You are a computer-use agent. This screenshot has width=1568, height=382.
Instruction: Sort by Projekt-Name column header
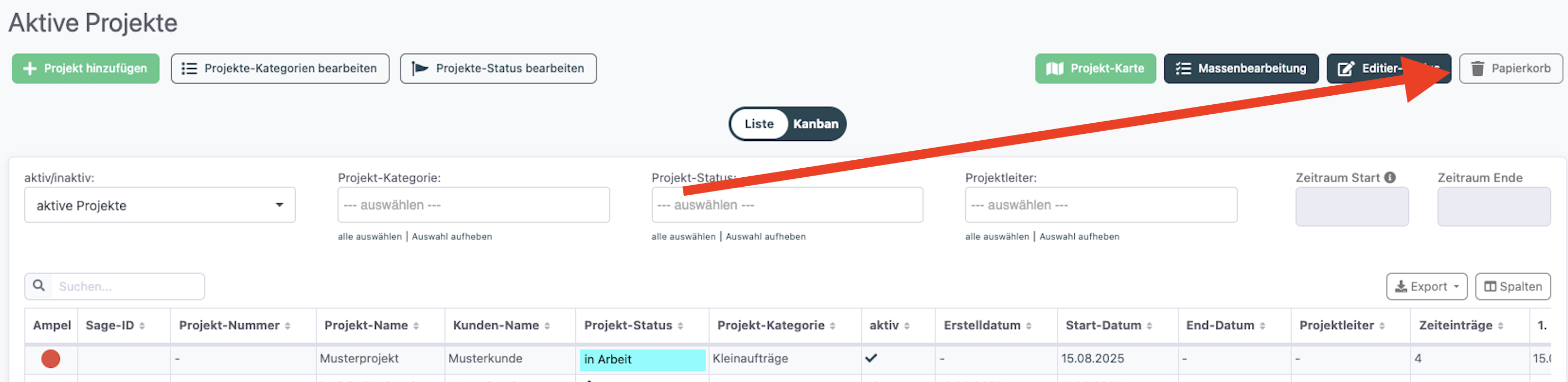366,325
